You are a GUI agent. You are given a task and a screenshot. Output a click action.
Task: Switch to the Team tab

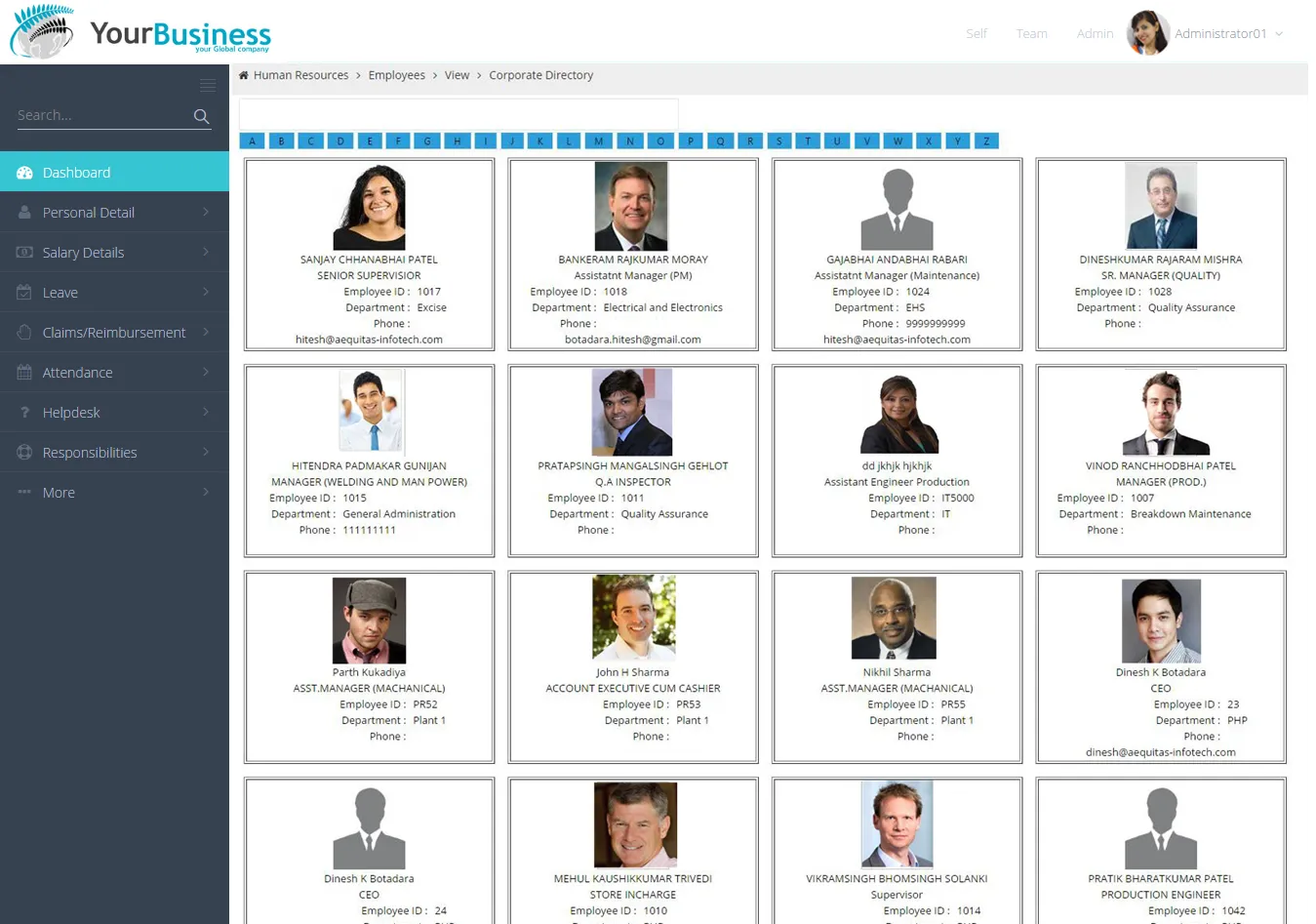click(1032, 34)
